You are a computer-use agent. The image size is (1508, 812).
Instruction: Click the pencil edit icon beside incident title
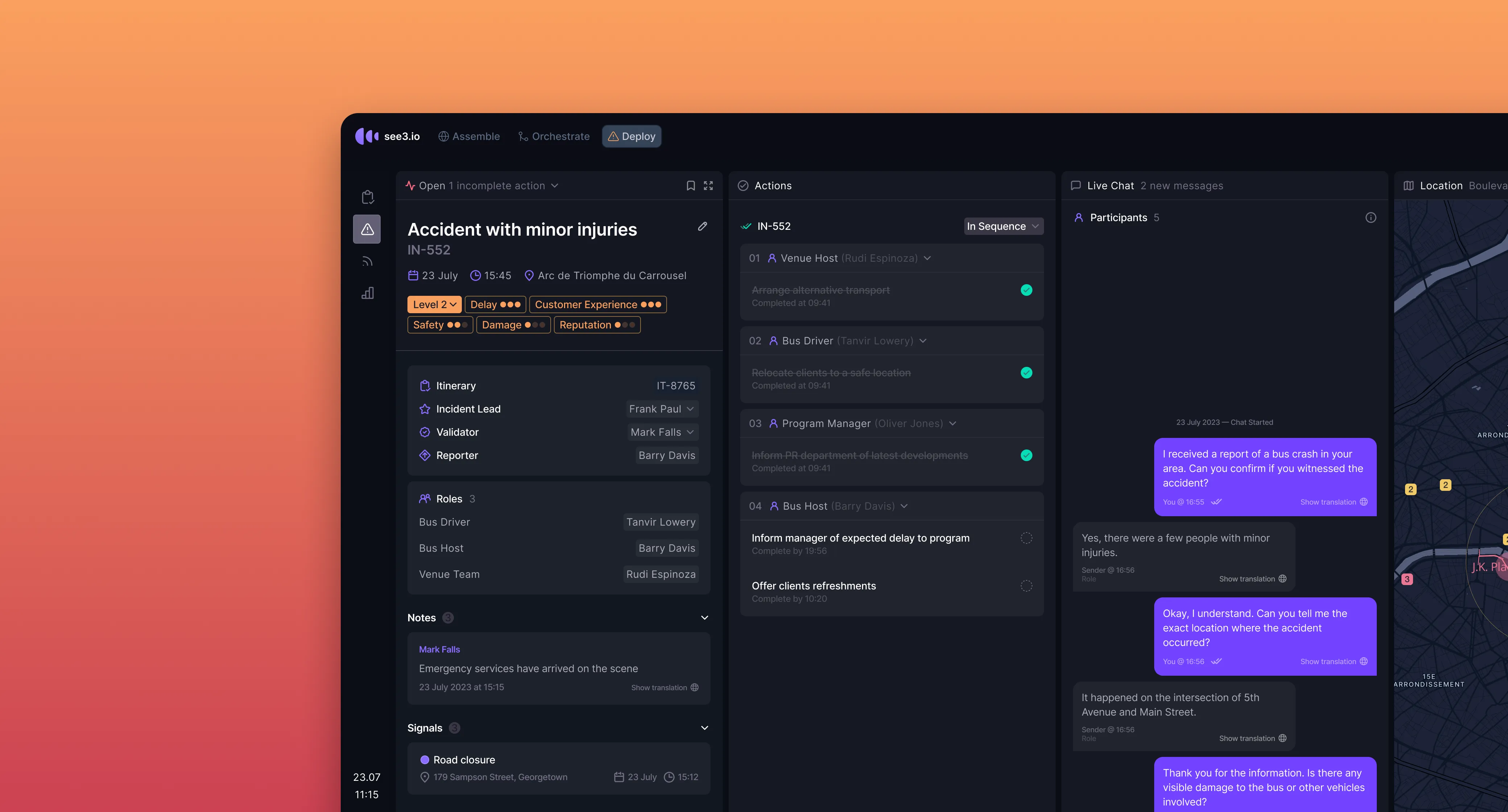[703, 227]
